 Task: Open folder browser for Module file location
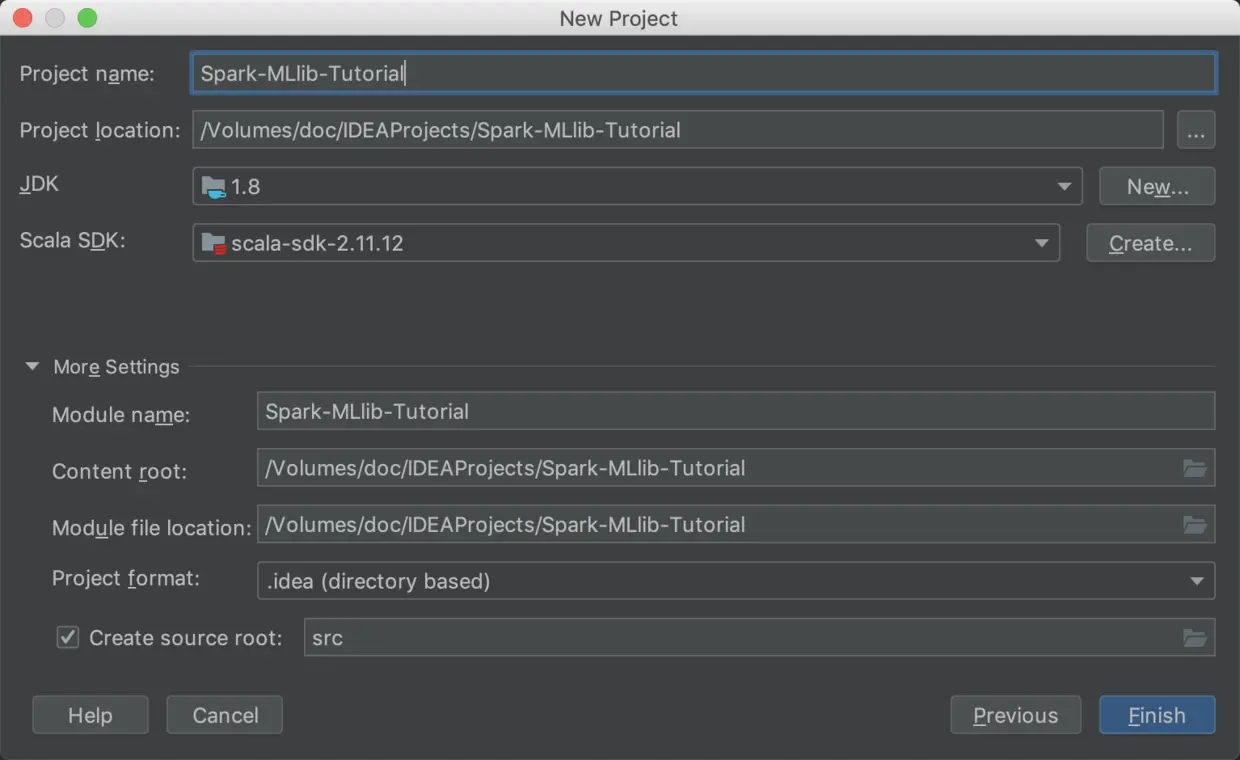(x=1194, y=524)
